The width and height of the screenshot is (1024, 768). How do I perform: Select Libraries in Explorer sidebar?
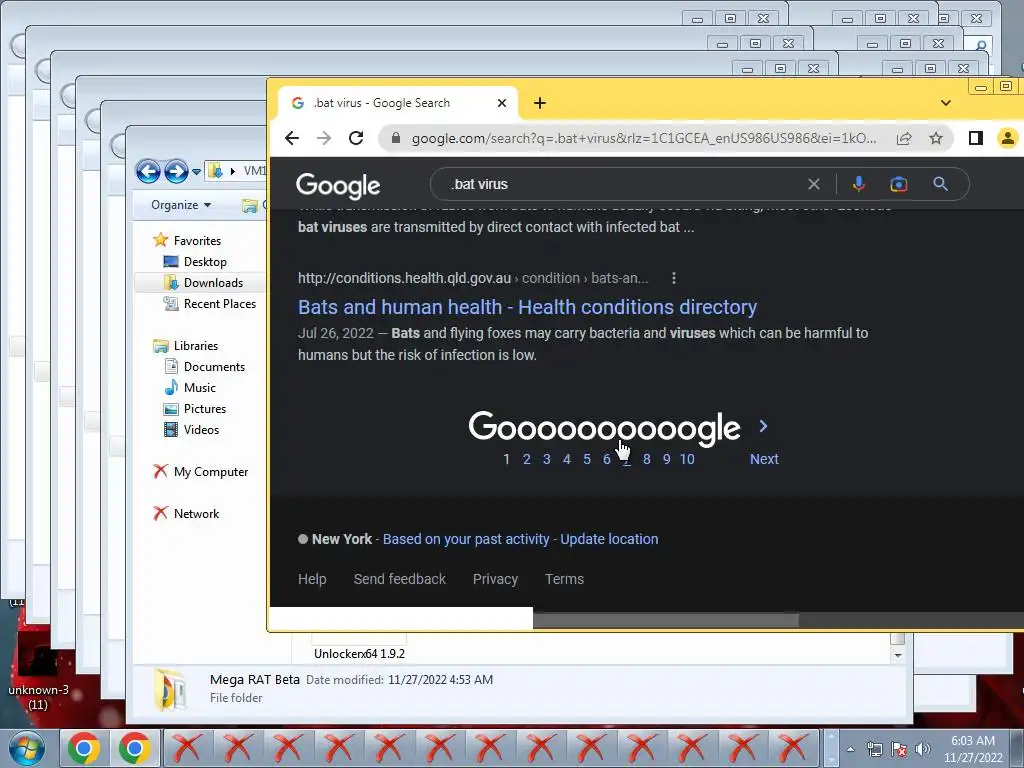(x=195, y=346)
